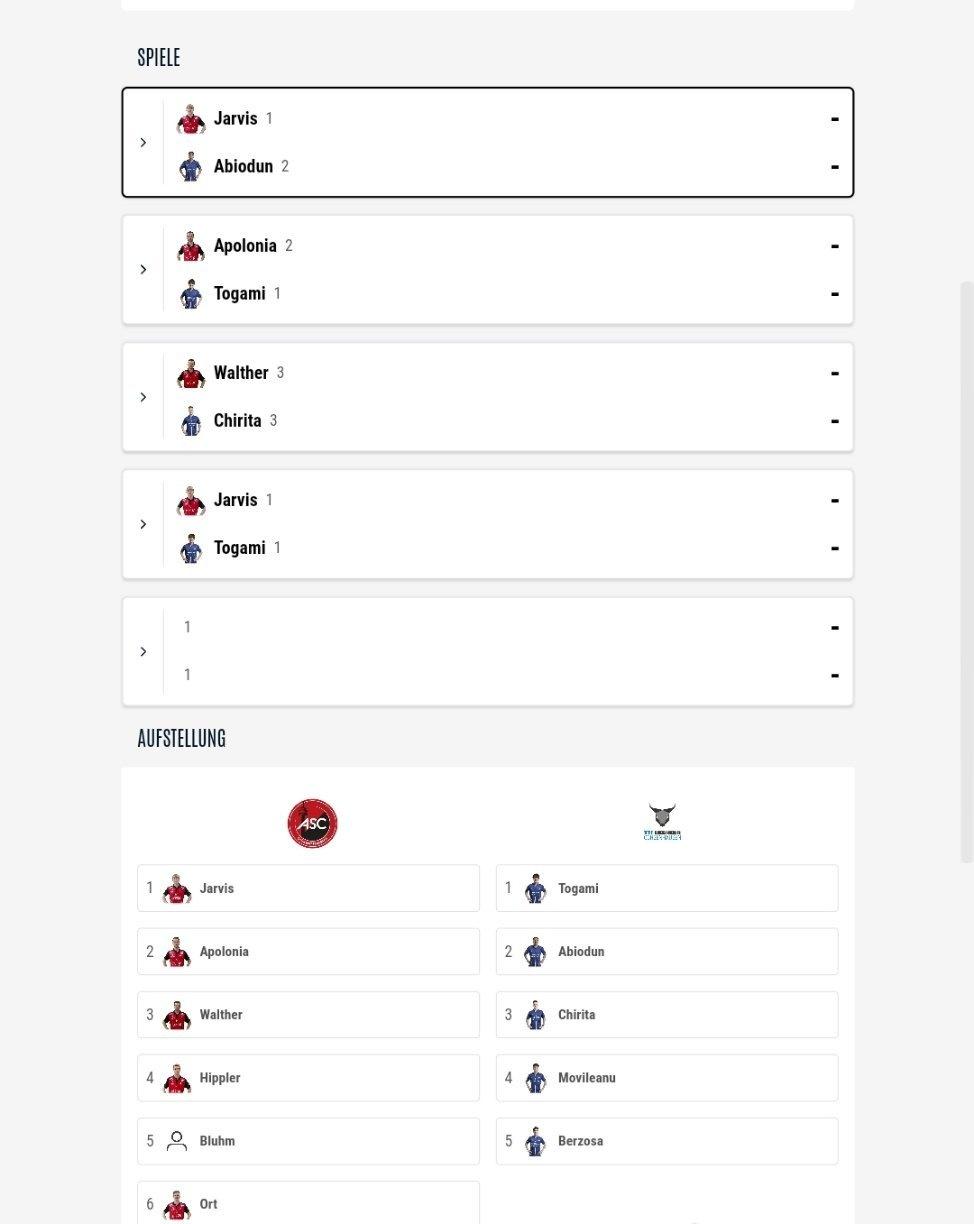Click the red ASC club logo

point(312,824)
